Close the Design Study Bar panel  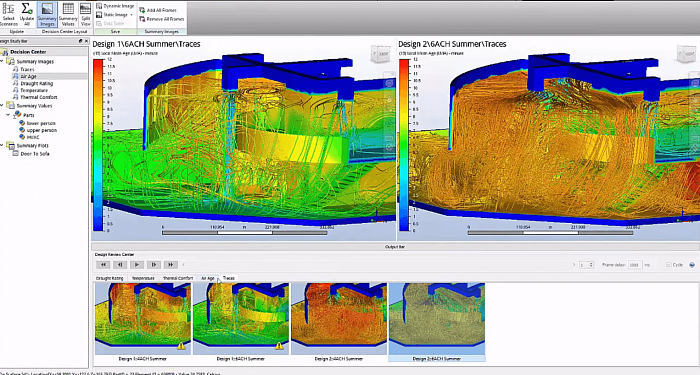[86, 41]
